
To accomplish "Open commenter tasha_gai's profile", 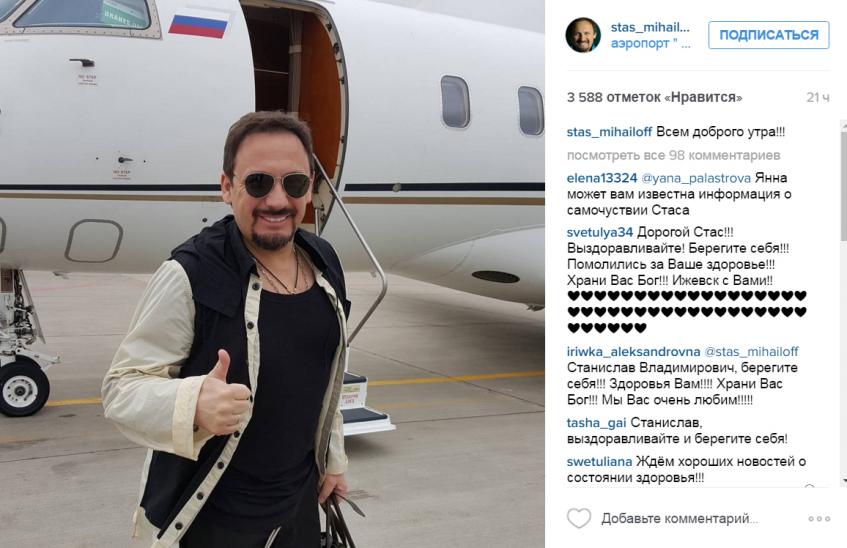I will (x=597, y=423).
